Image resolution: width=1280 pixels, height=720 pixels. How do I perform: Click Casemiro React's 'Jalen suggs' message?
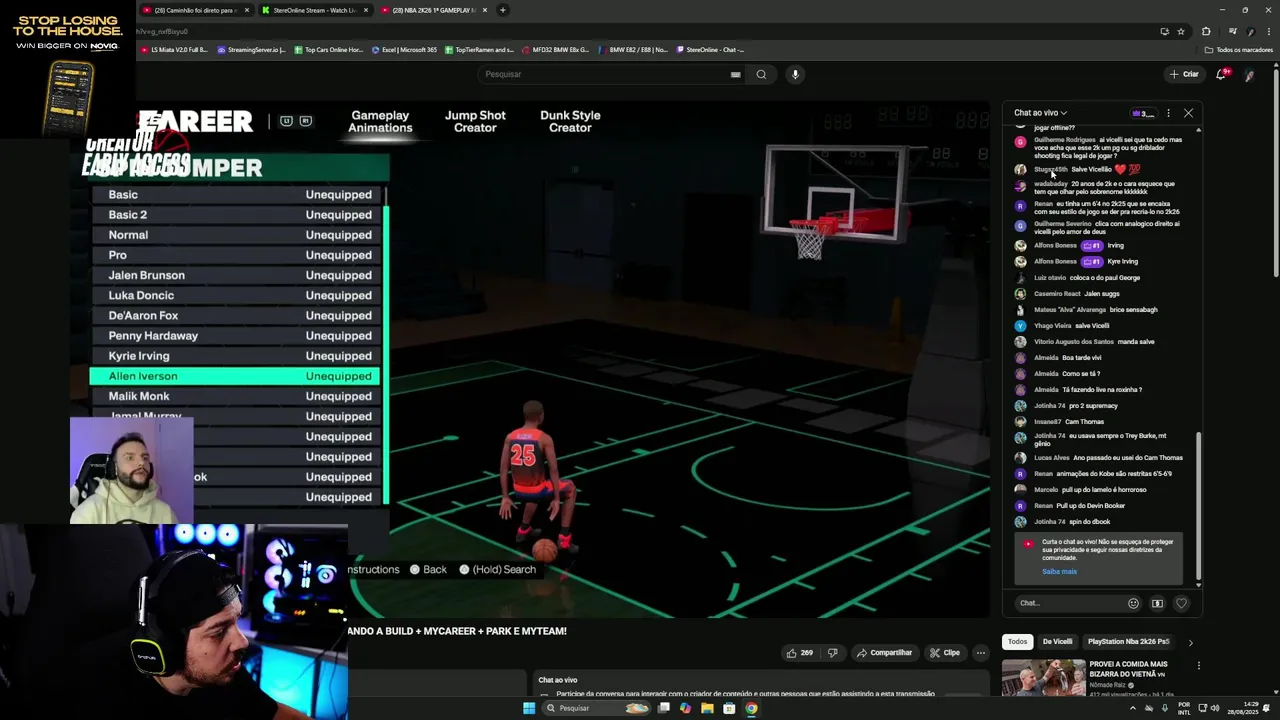coord(1102,293)
